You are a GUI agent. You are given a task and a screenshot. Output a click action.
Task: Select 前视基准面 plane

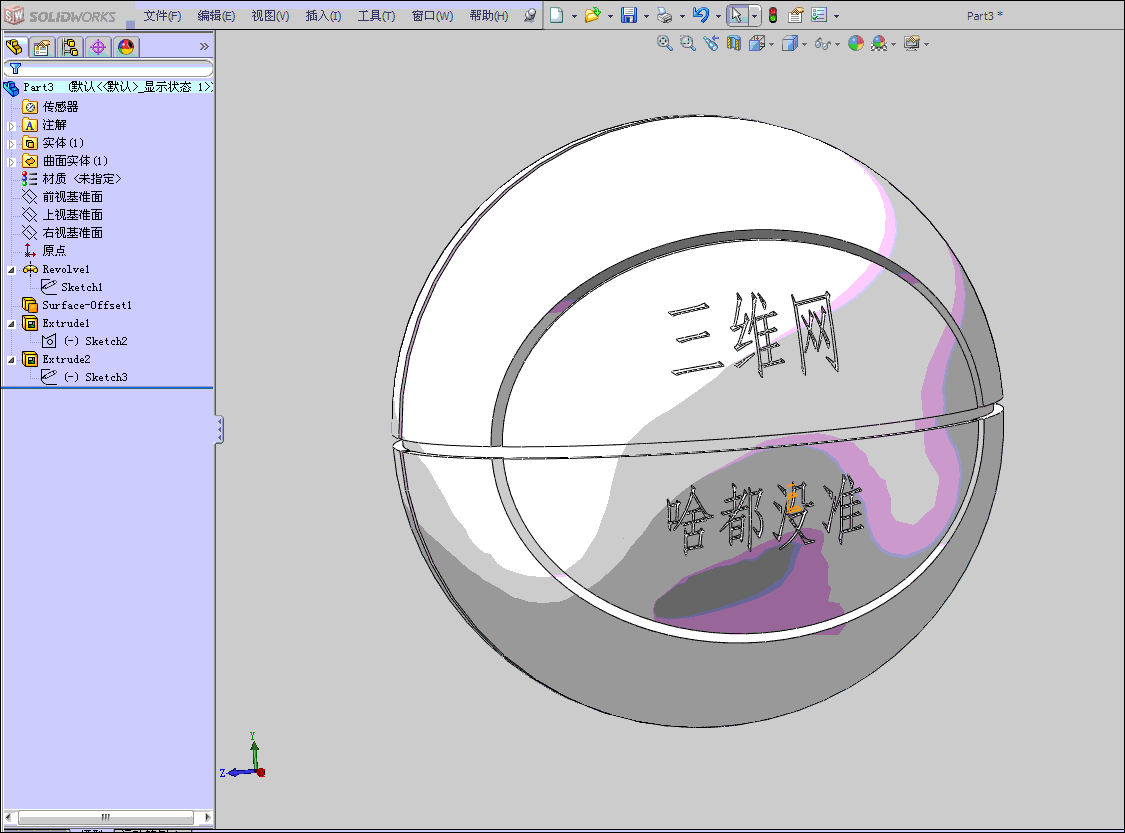click(x=72, y=197)
